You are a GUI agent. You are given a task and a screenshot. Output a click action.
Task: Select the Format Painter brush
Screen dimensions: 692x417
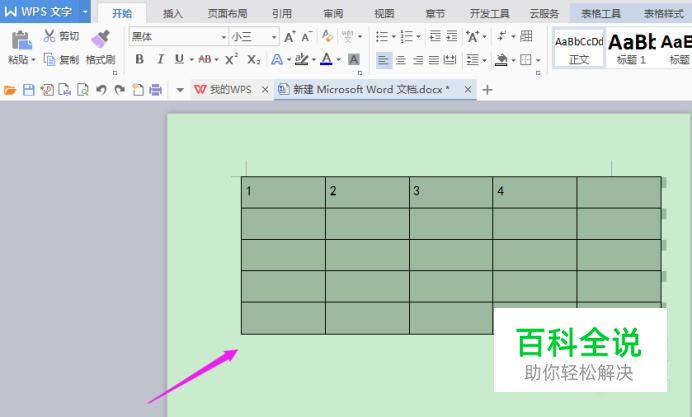coord(101,39)
